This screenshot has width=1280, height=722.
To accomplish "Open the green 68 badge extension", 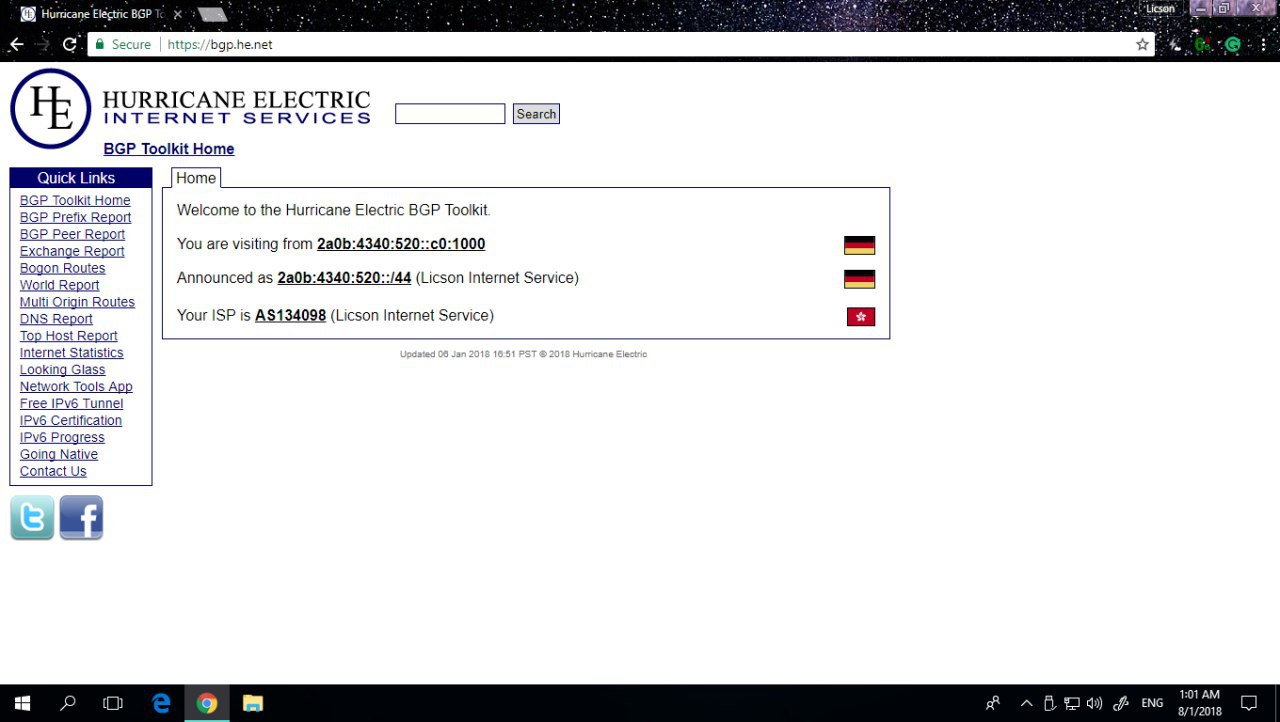I will (1203, 45).
